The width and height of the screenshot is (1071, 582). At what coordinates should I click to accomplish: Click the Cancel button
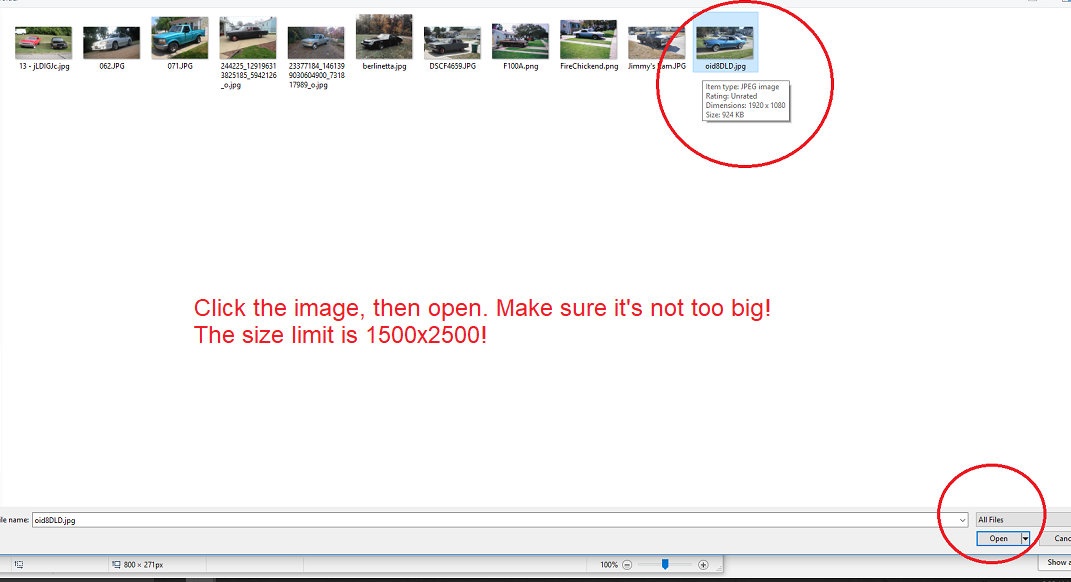click(x=1060, y=539)
